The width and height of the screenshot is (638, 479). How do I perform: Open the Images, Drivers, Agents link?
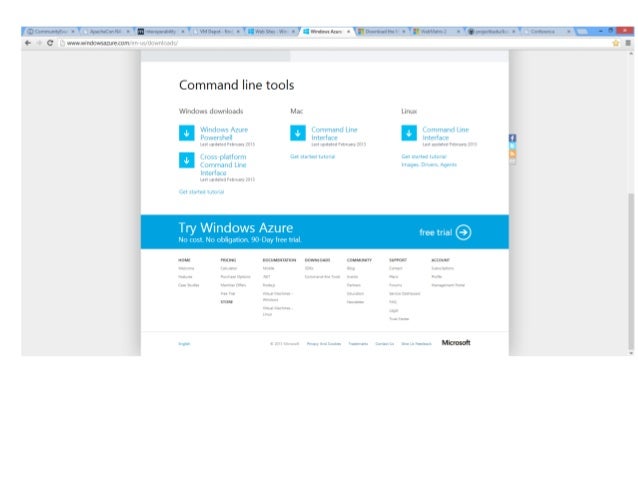(x=429, y=164)
